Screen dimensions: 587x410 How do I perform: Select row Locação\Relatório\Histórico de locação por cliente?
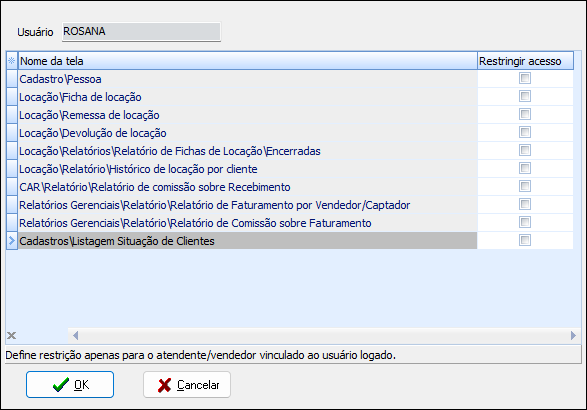247,169
